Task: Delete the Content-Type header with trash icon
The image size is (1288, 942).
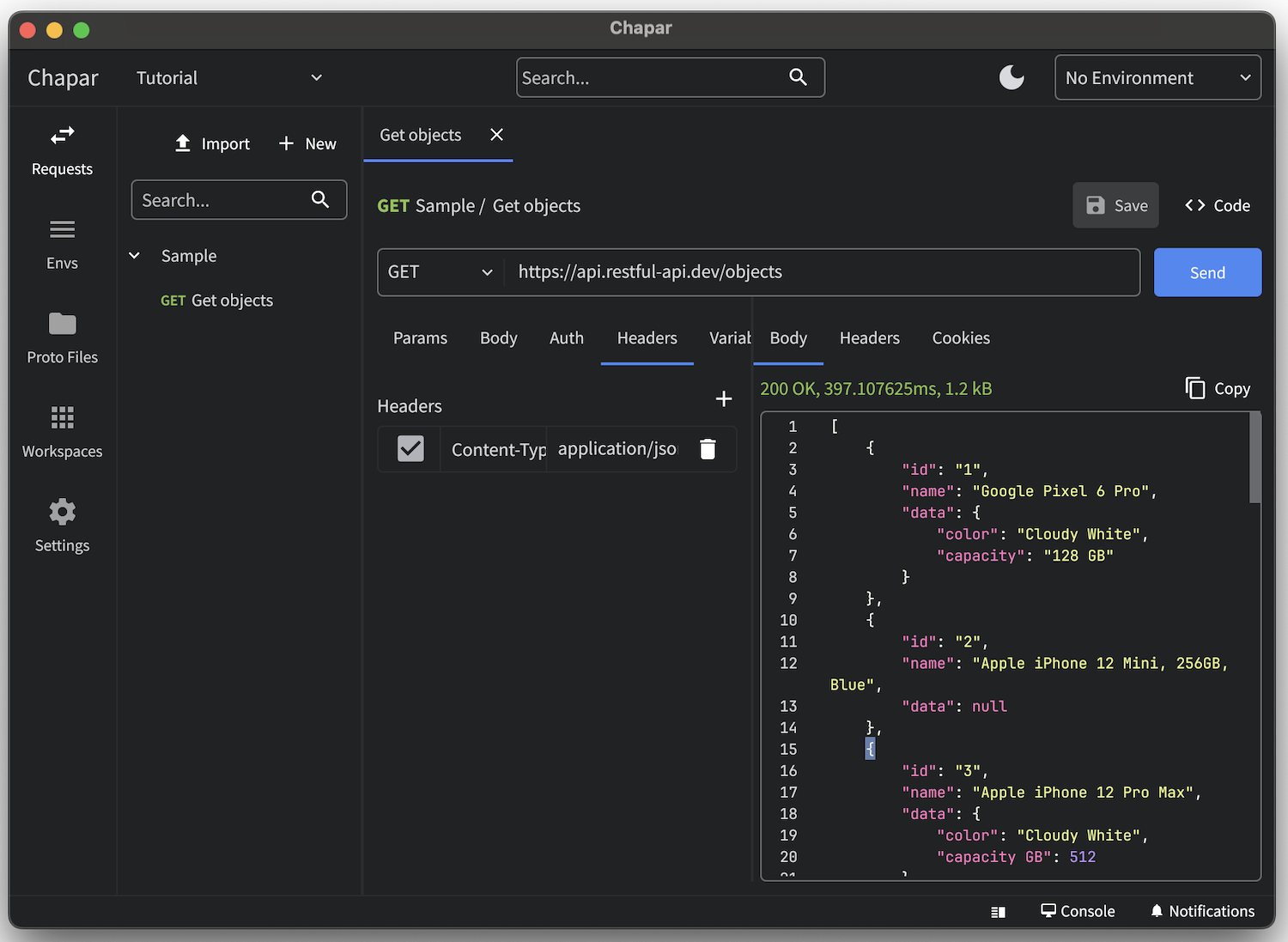Action: (x=708, y=449)
